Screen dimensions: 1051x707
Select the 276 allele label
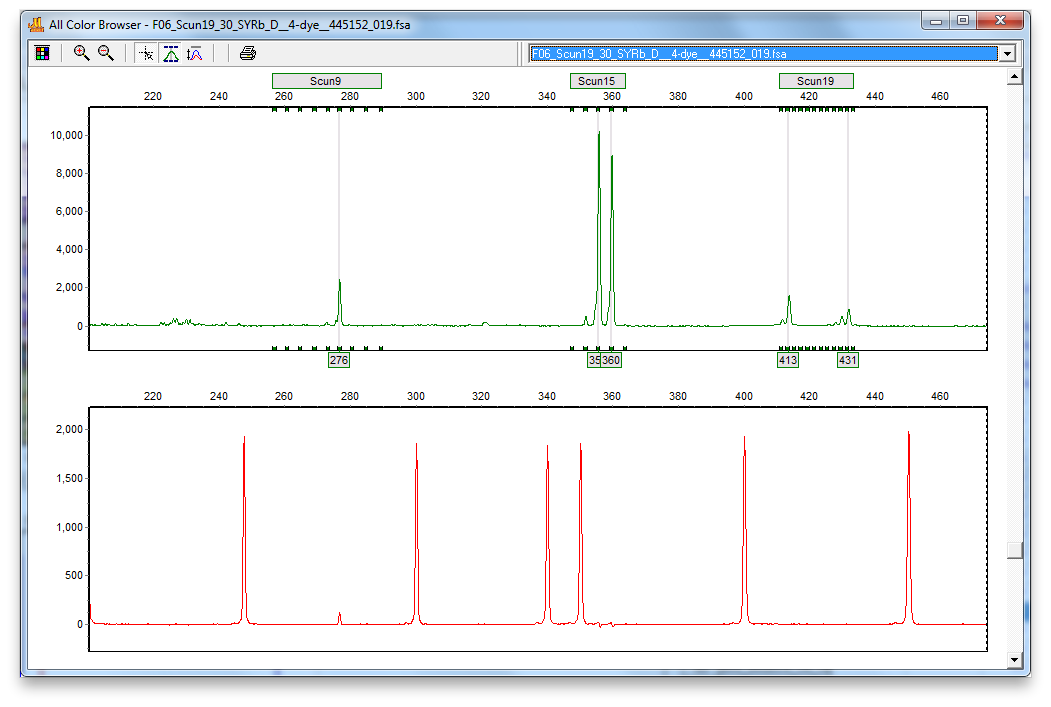(339, 360)
